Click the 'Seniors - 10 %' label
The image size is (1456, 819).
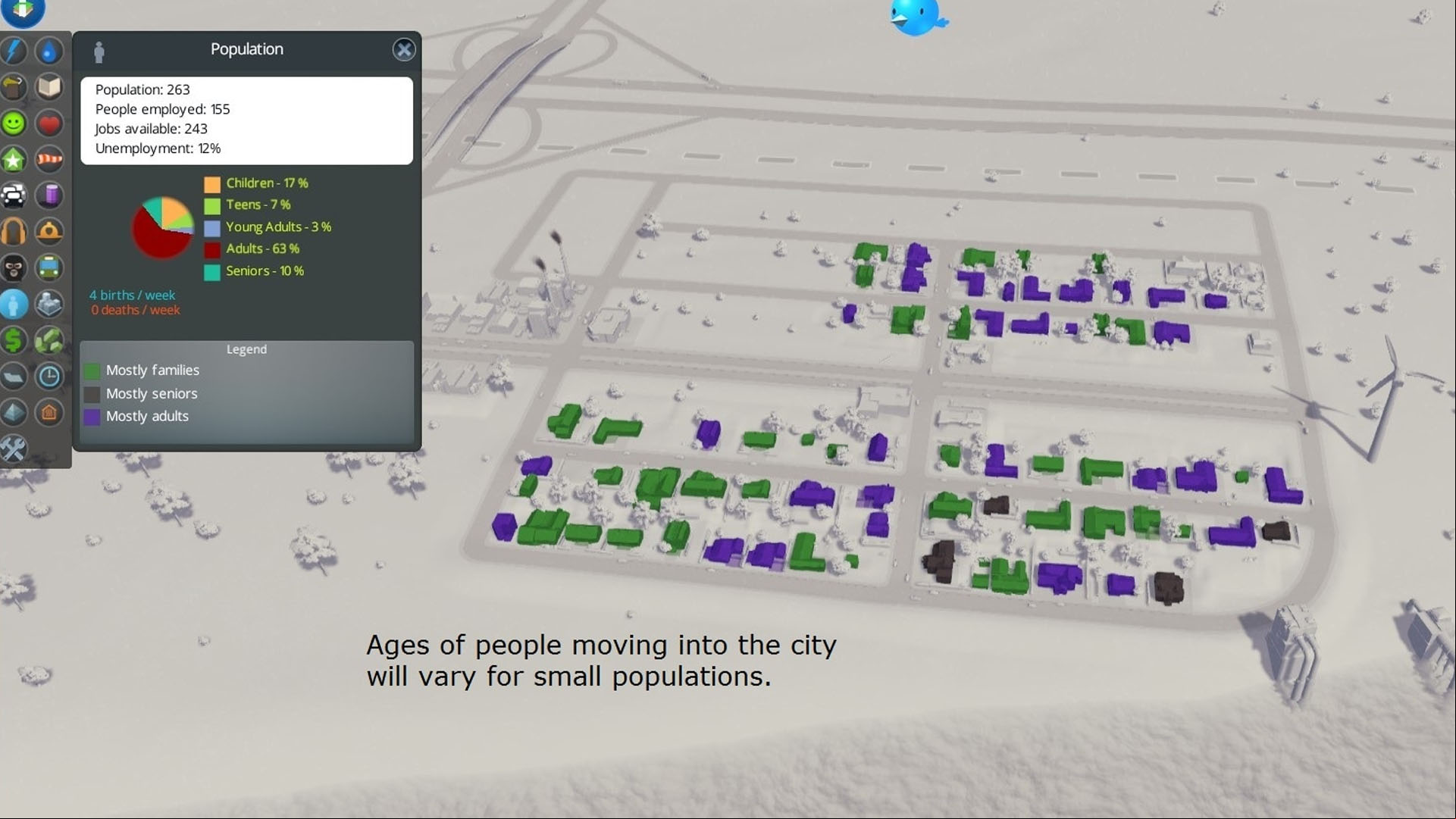coord(265,270)
